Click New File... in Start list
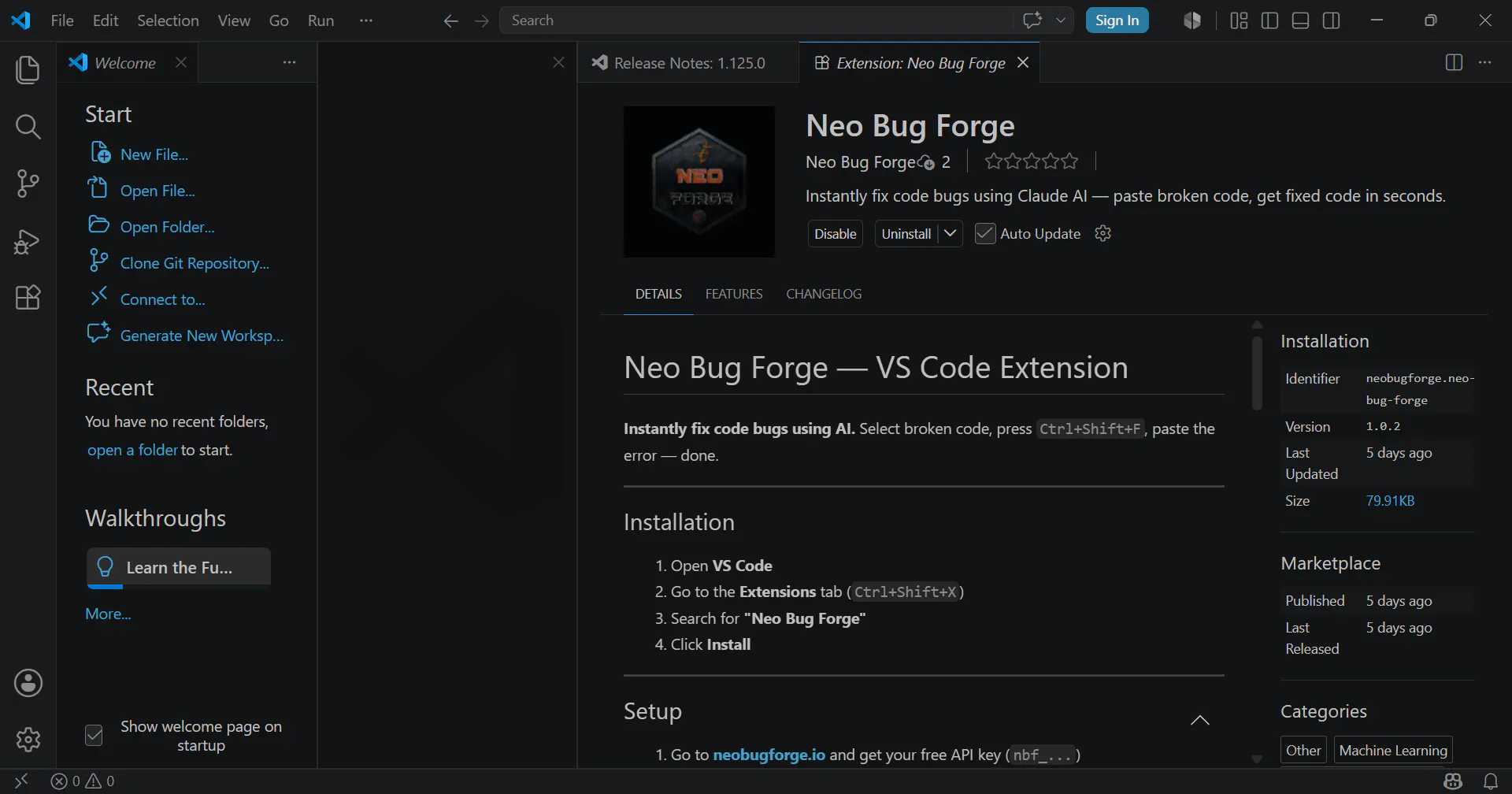The width and height of the screenshot is (1512, 794). tap(154, 154)
